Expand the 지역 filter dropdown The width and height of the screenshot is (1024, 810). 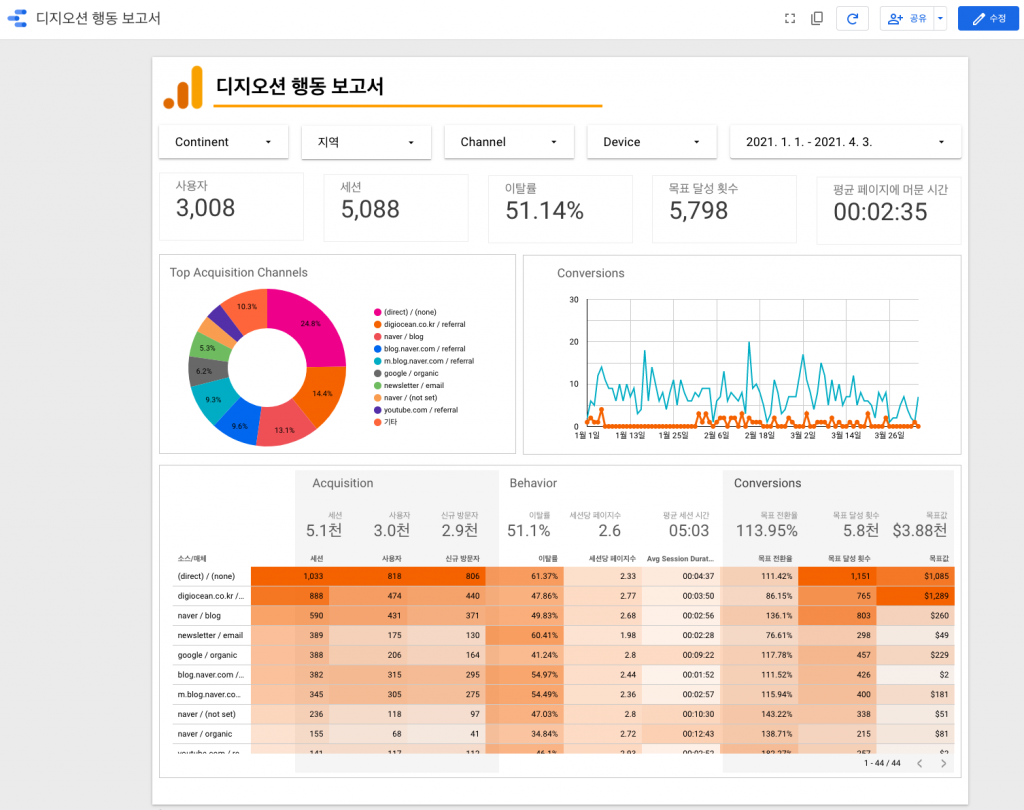point(366,142)
